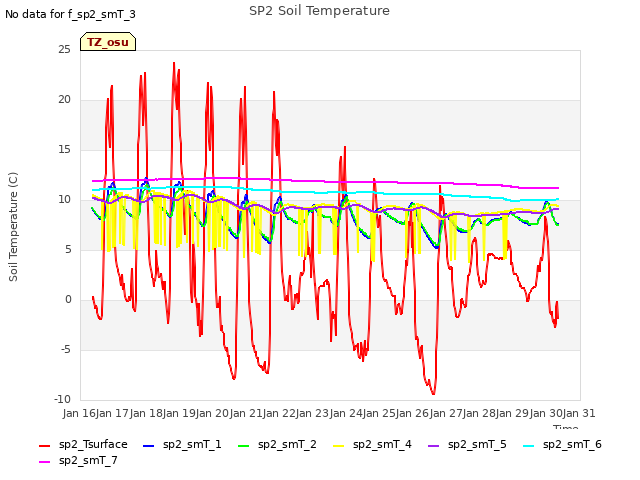The height and width of the screenshot is (480, 640).
Task: Click the highest red surface temperature peak
Action: click(174, 63)
